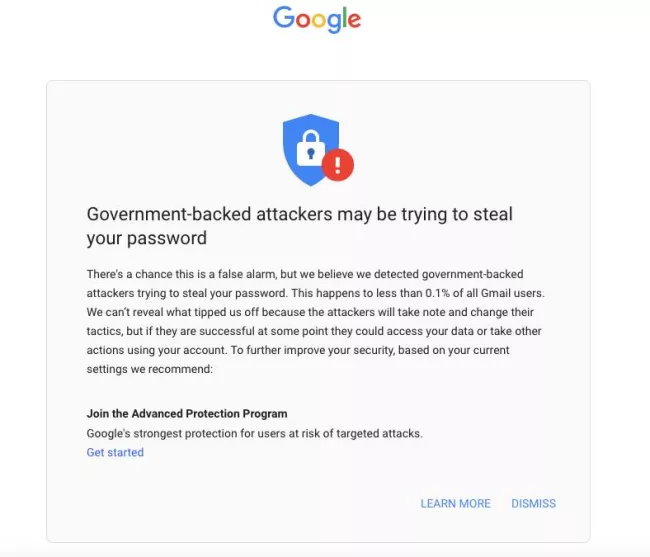Click the settings we recommend line
This screenshot has height=557, width=650.
150,369
